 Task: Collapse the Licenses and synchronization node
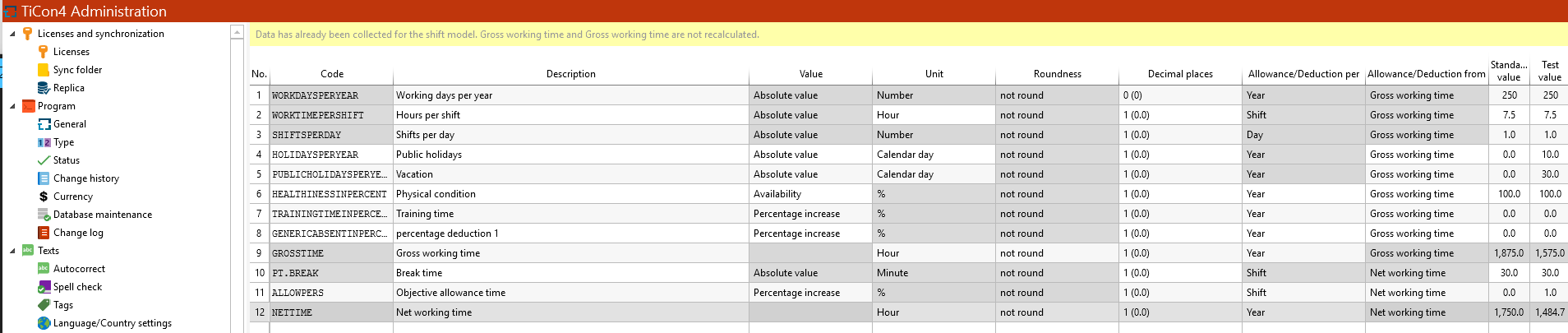tap(12, 34)
